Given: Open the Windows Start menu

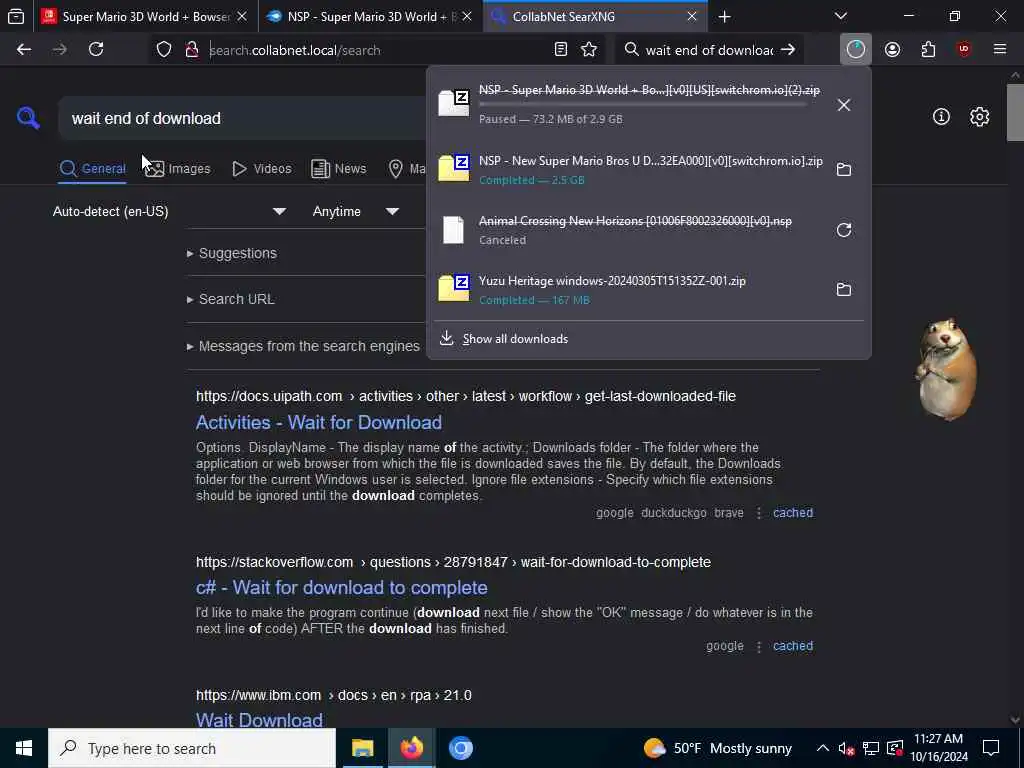Looking at the screenshot, I should point(24,748).
